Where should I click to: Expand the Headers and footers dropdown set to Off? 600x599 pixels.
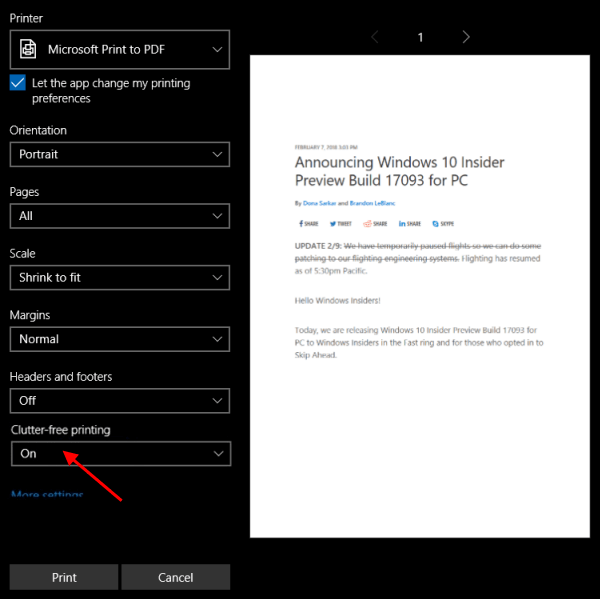pyautogui.click(x=120, y=401)
